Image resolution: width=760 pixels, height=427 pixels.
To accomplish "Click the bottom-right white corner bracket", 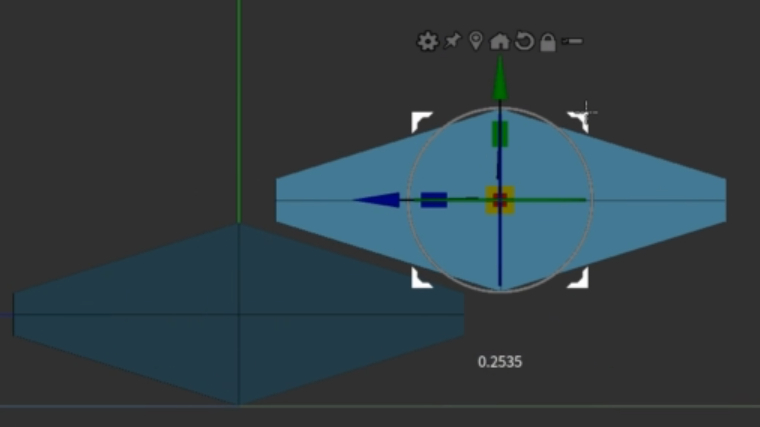I will [579, 279].
